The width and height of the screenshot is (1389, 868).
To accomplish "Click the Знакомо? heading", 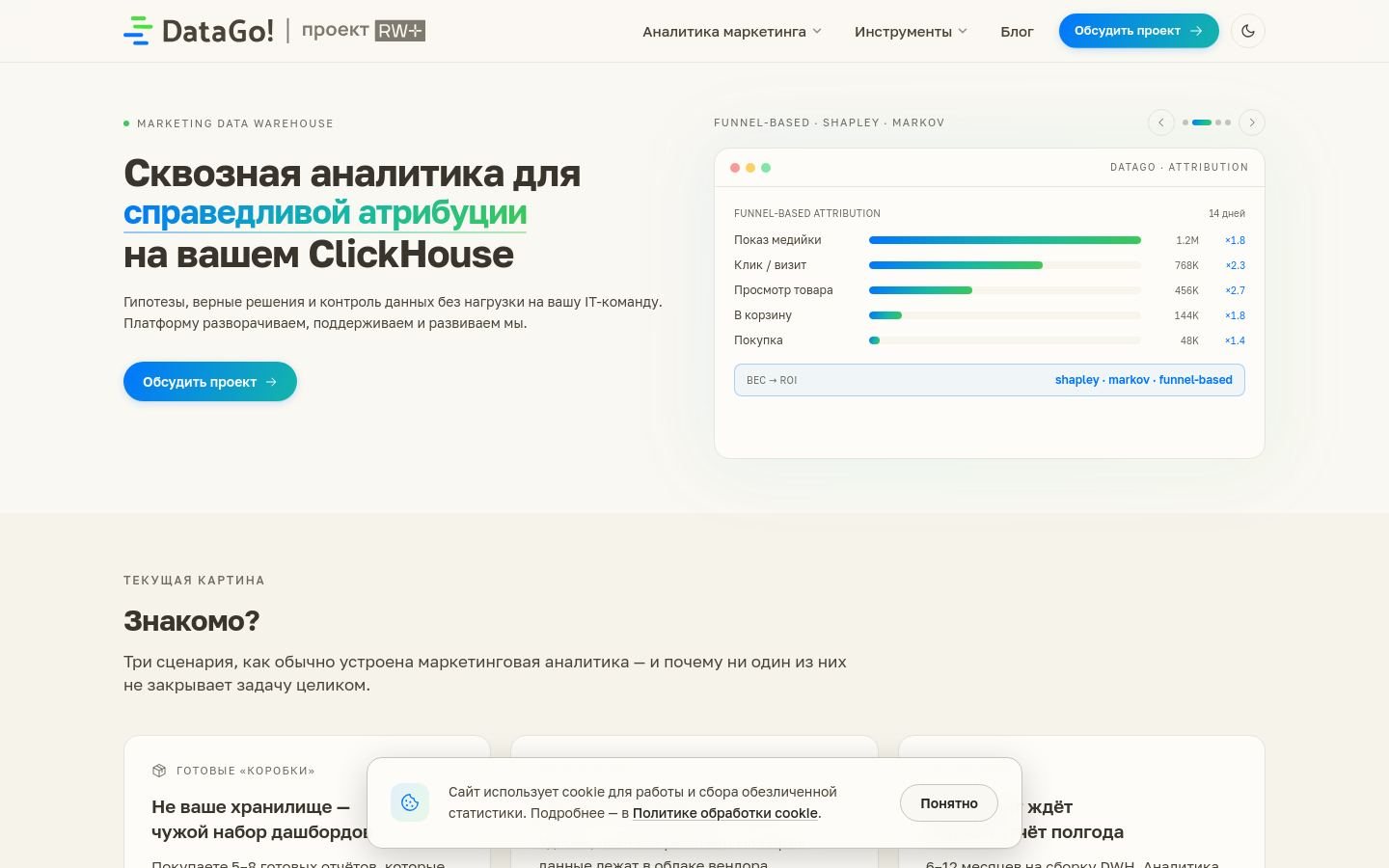I will pos(192,621).
